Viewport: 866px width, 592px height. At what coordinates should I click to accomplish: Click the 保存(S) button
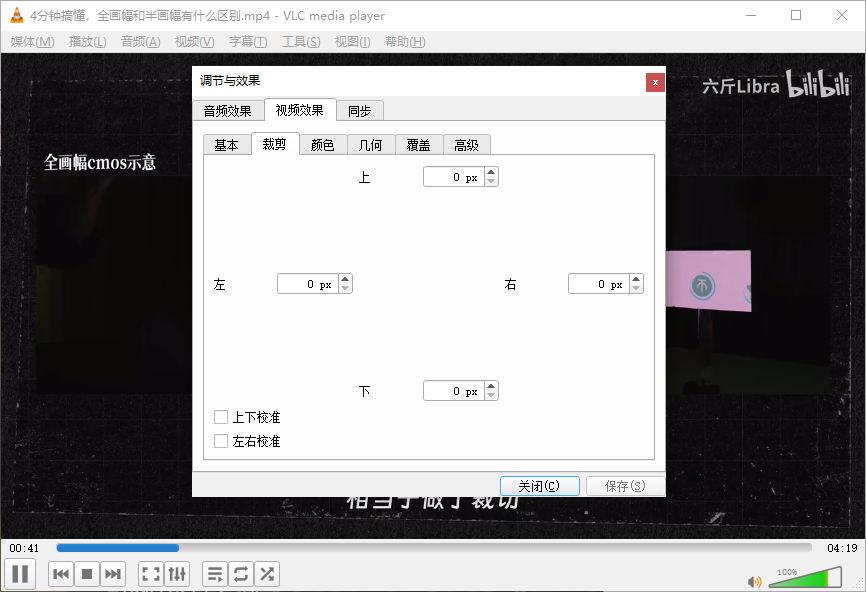[x=625, y=486]
